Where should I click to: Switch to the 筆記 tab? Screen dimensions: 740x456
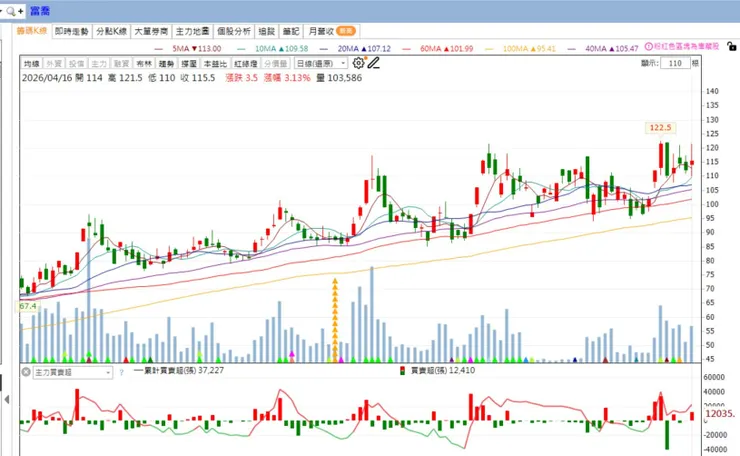click(291, 31)
